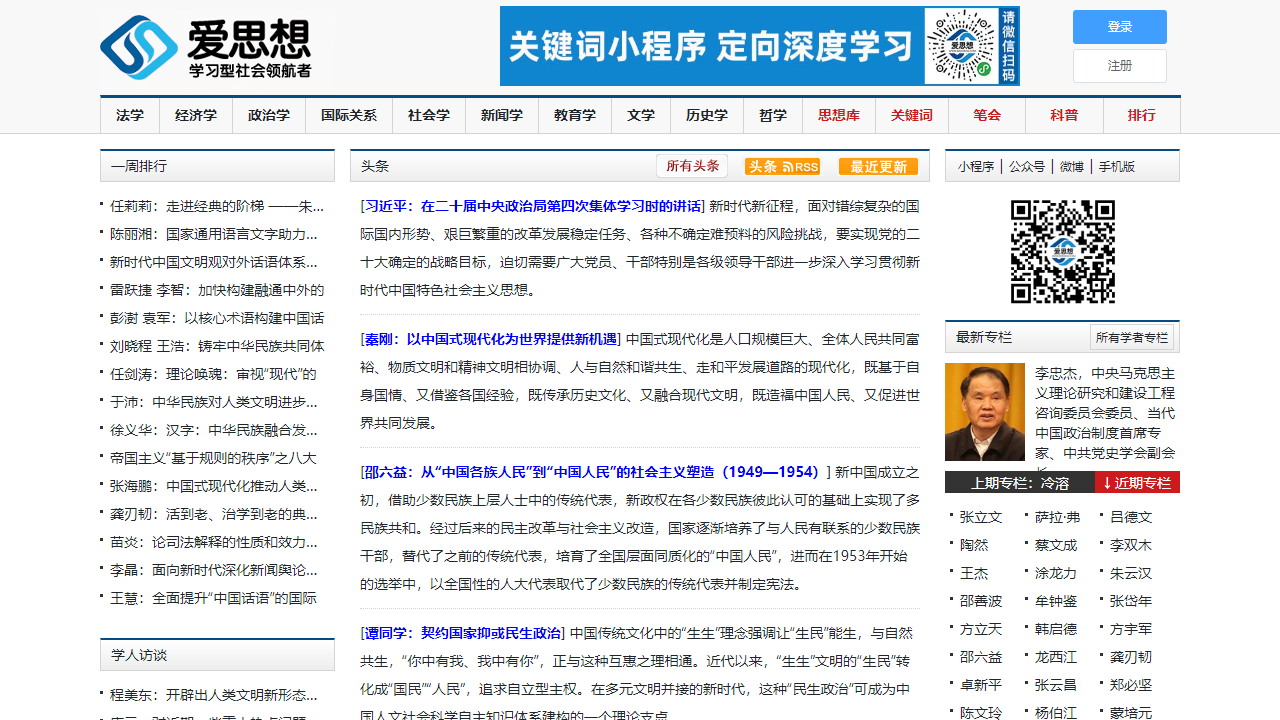Select 排行 in the navigation menu
Screen dimensions: 1280x720
tap(1141, 115)
